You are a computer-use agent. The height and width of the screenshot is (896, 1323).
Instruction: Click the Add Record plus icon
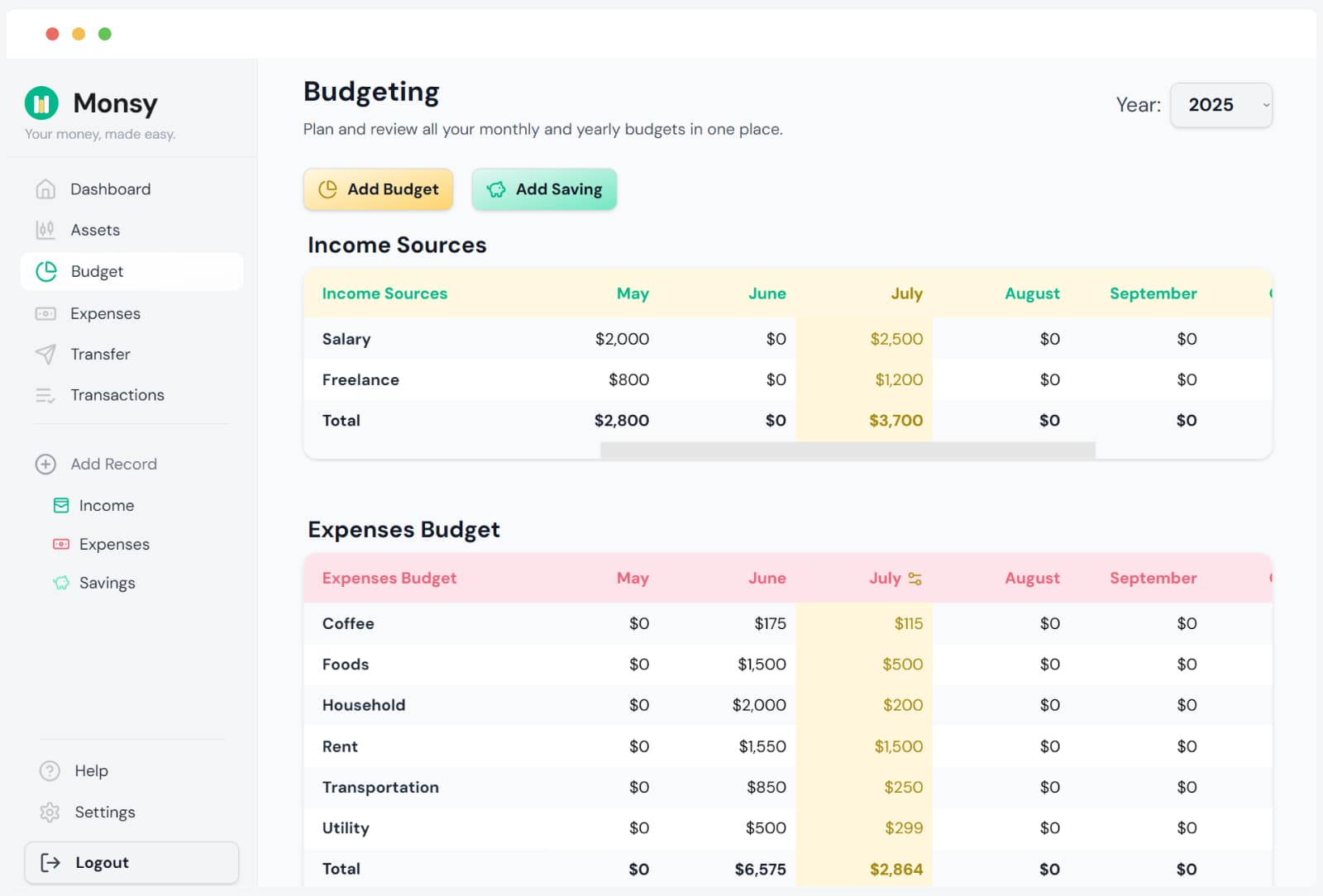point(45,464)
